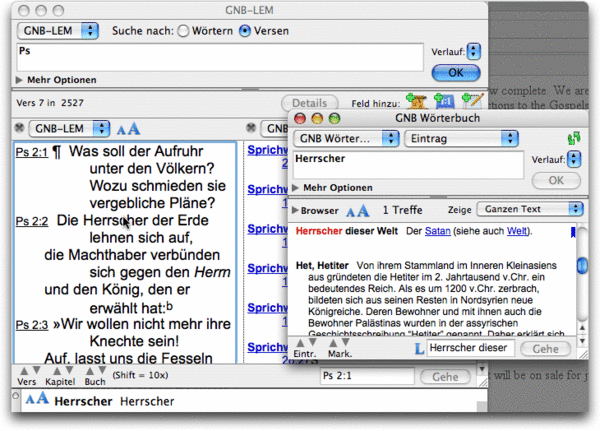
Task: Click the Wörterbuch scrollbar up arrow
Action: click(x=582, y=328)
